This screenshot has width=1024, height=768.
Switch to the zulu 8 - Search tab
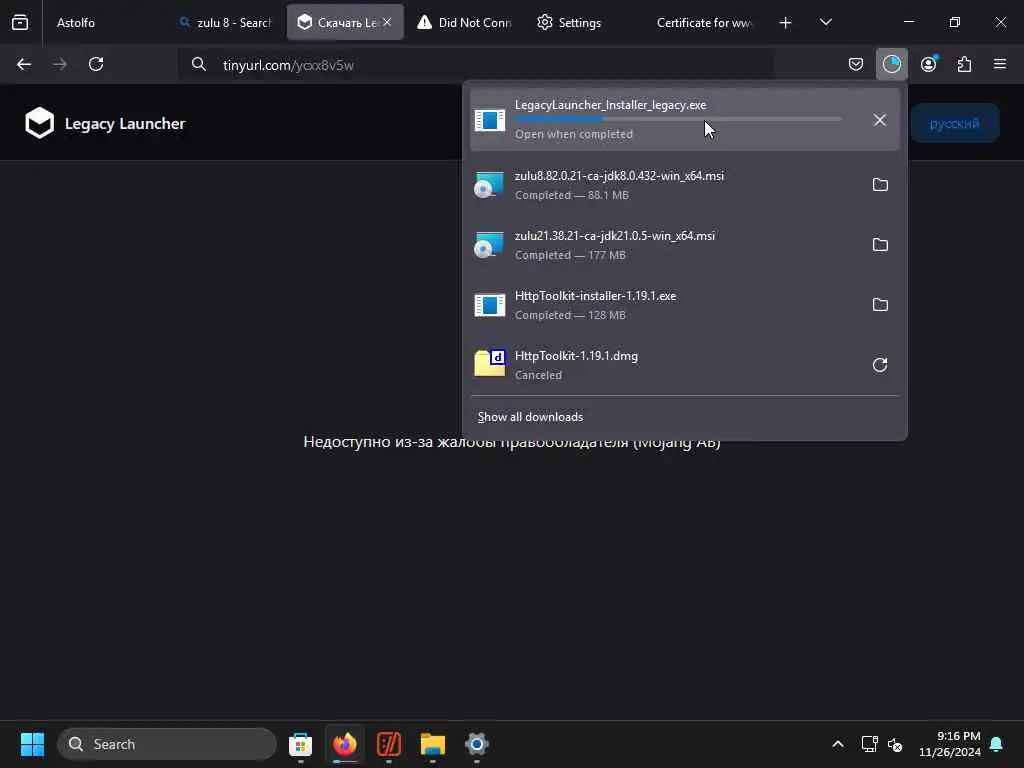tap(225, 22)
